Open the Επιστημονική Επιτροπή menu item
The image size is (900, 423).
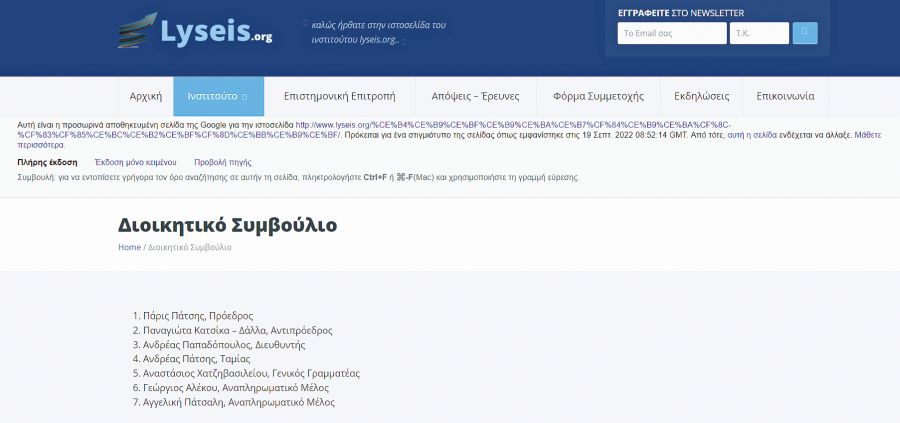click(340, 97)
